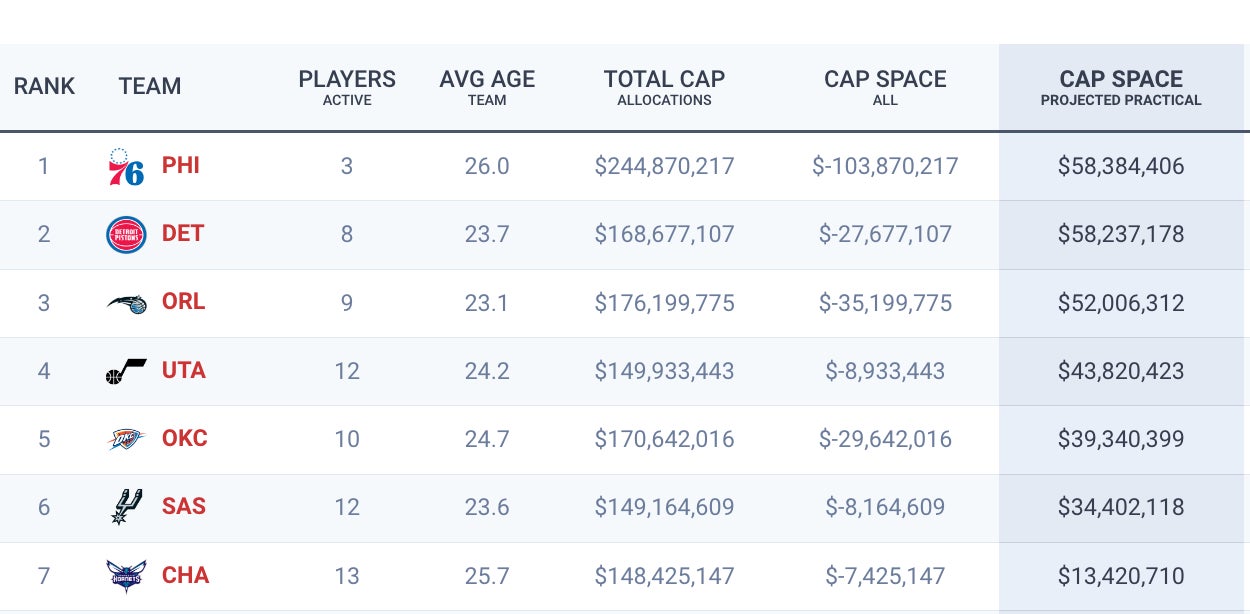Sort by Cap Space Projected Practical
This screenshot has height=614, width=1250.
pyautogui.click(x=1121, y=87)
